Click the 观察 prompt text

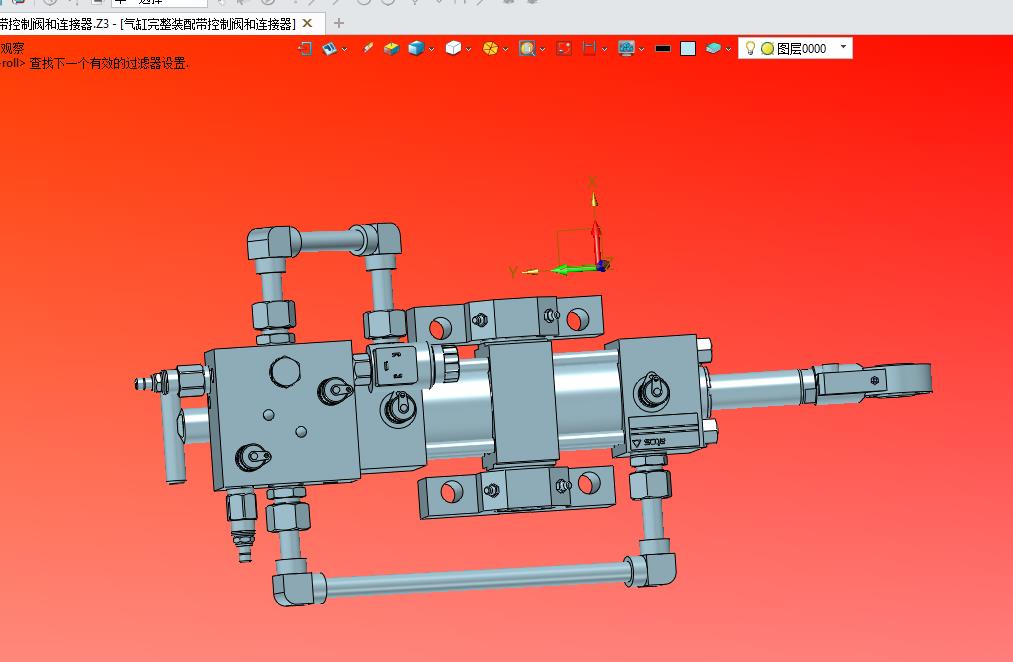click(12, 48)
